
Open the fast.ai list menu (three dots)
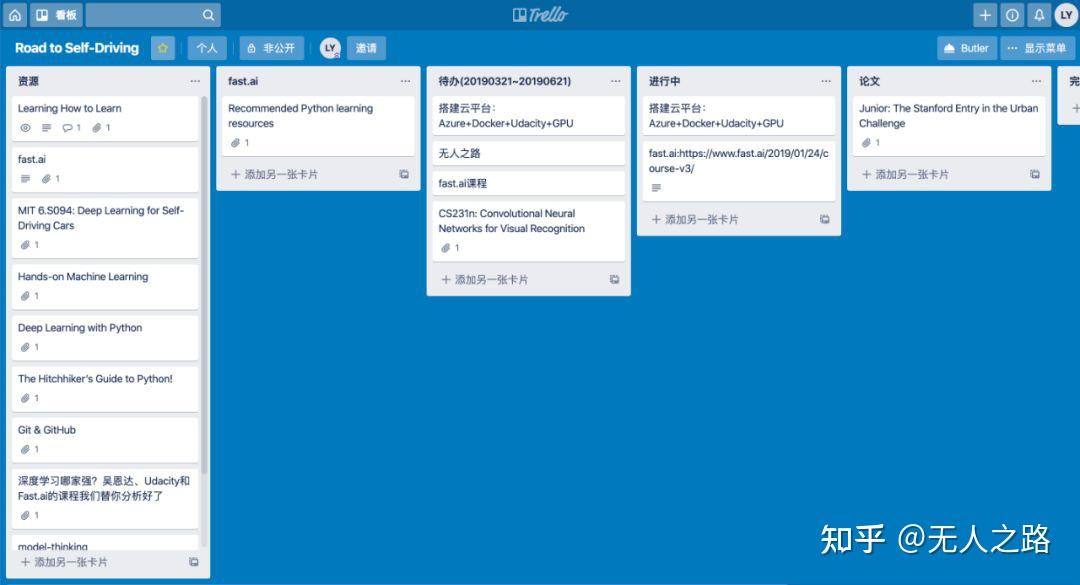pyautogui.click(x=405, y=81)
